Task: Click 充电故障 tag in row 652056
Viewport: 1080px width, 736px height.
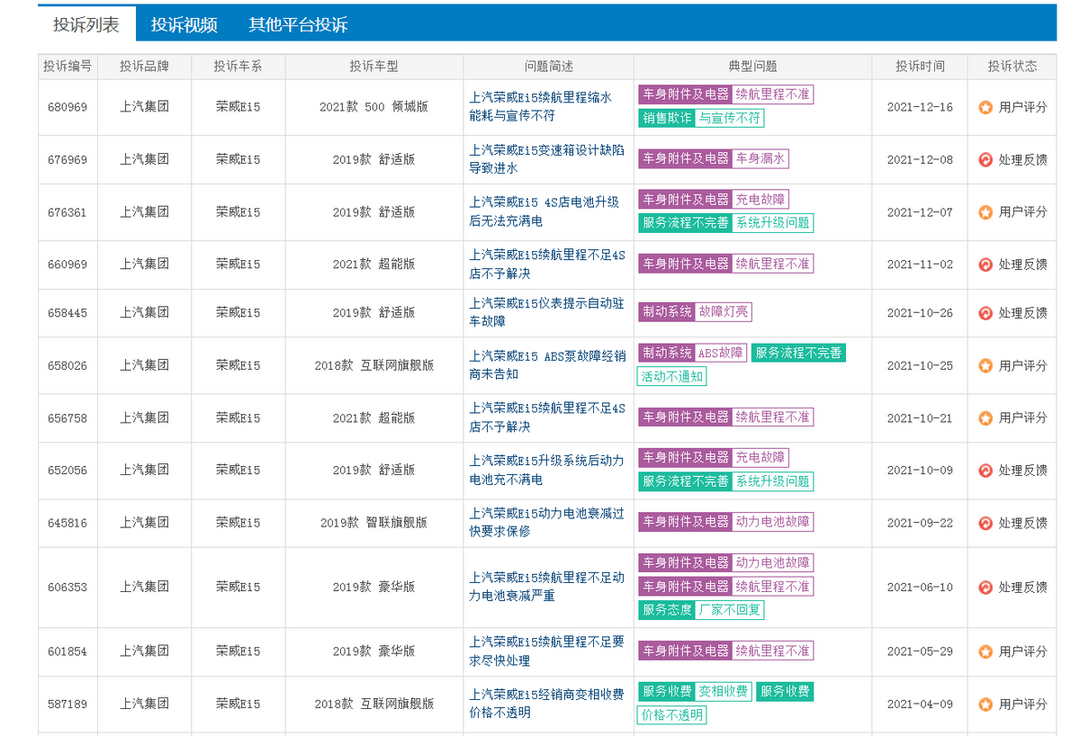Action: [760, 458]
